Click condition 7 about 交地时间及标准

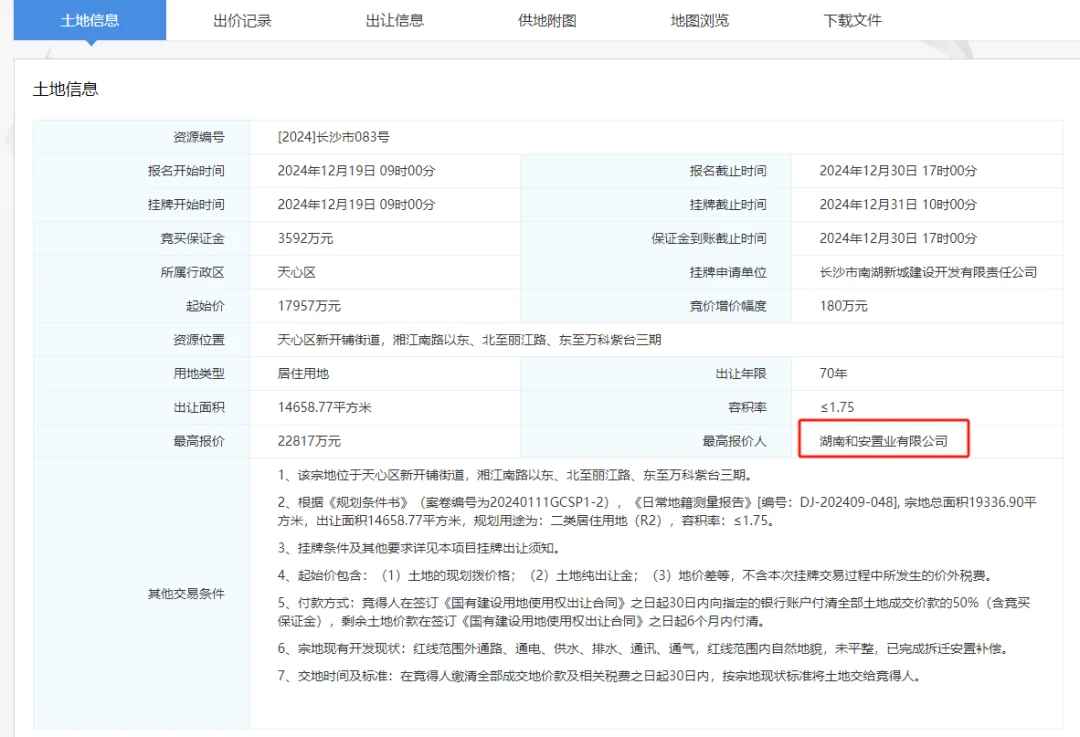tap(599, 676)
